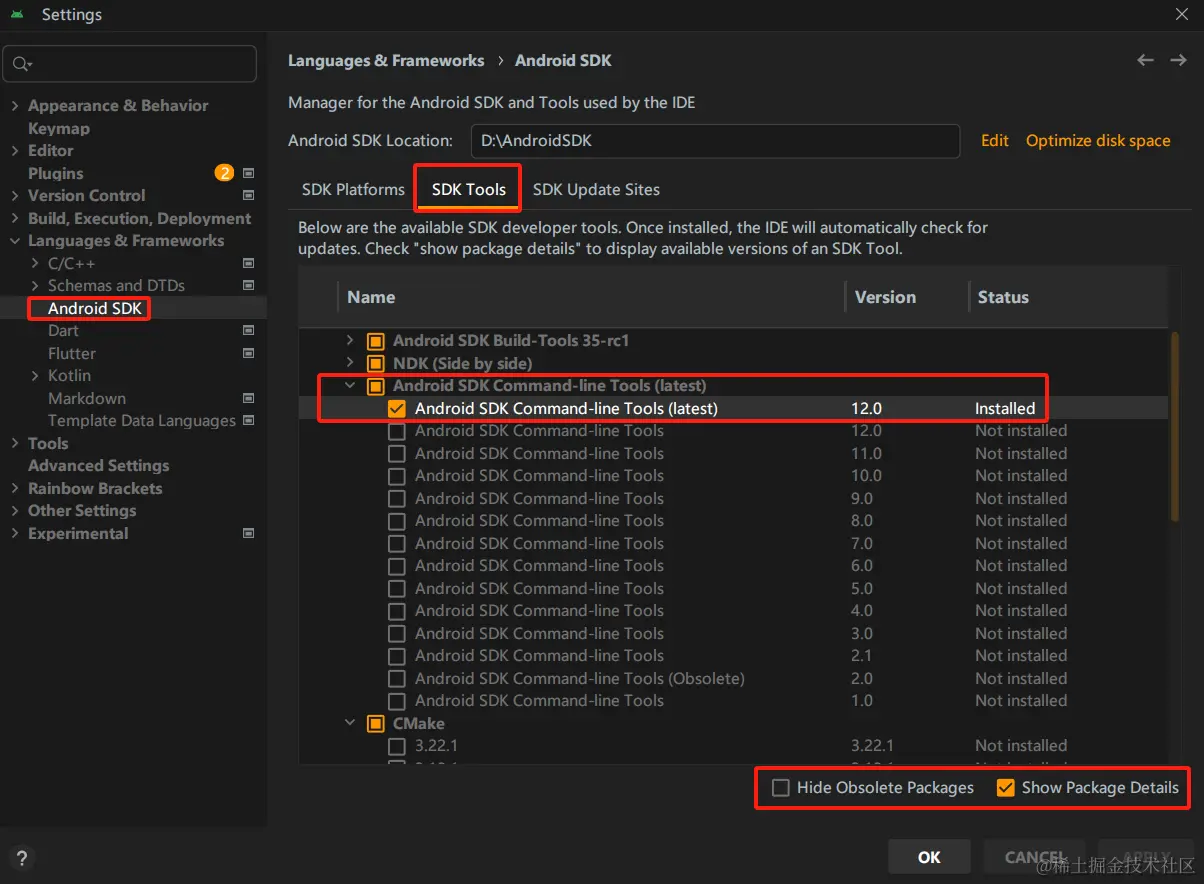Click the project-level icon beside Flutter
The image size is (1204, 884).
click(x=248, y=353)
